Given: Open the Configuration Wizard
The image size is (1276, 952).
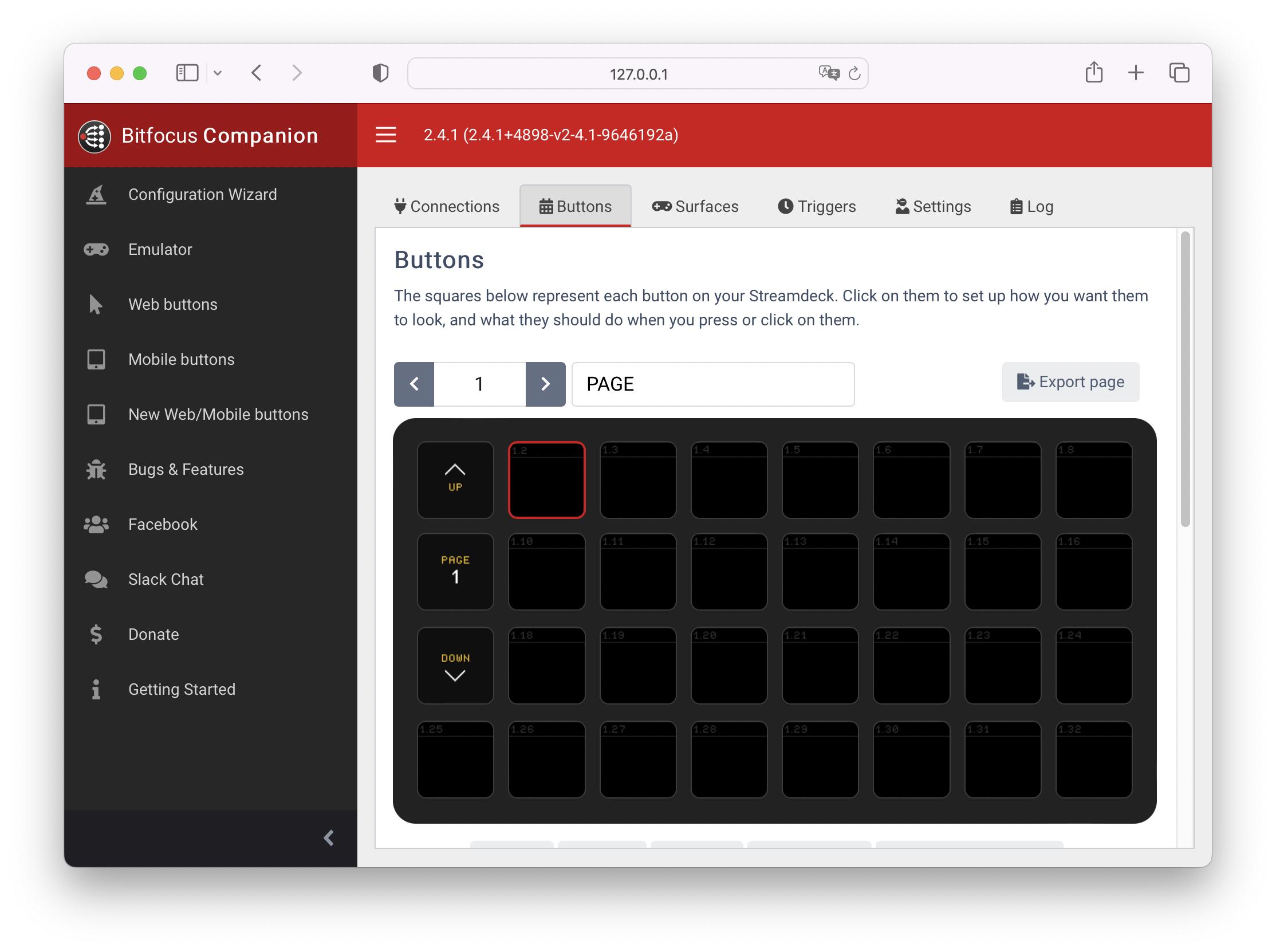Looking at the screenshot, I should (x=202, y=194).
